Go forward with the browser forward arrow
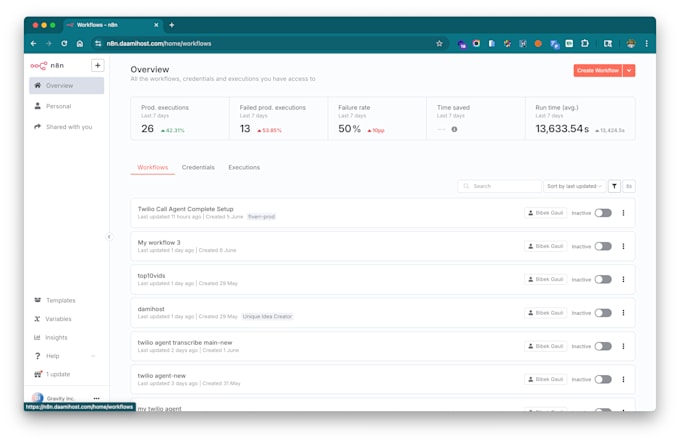The height and width of the screenshot is (443, 680). [49, 43]
